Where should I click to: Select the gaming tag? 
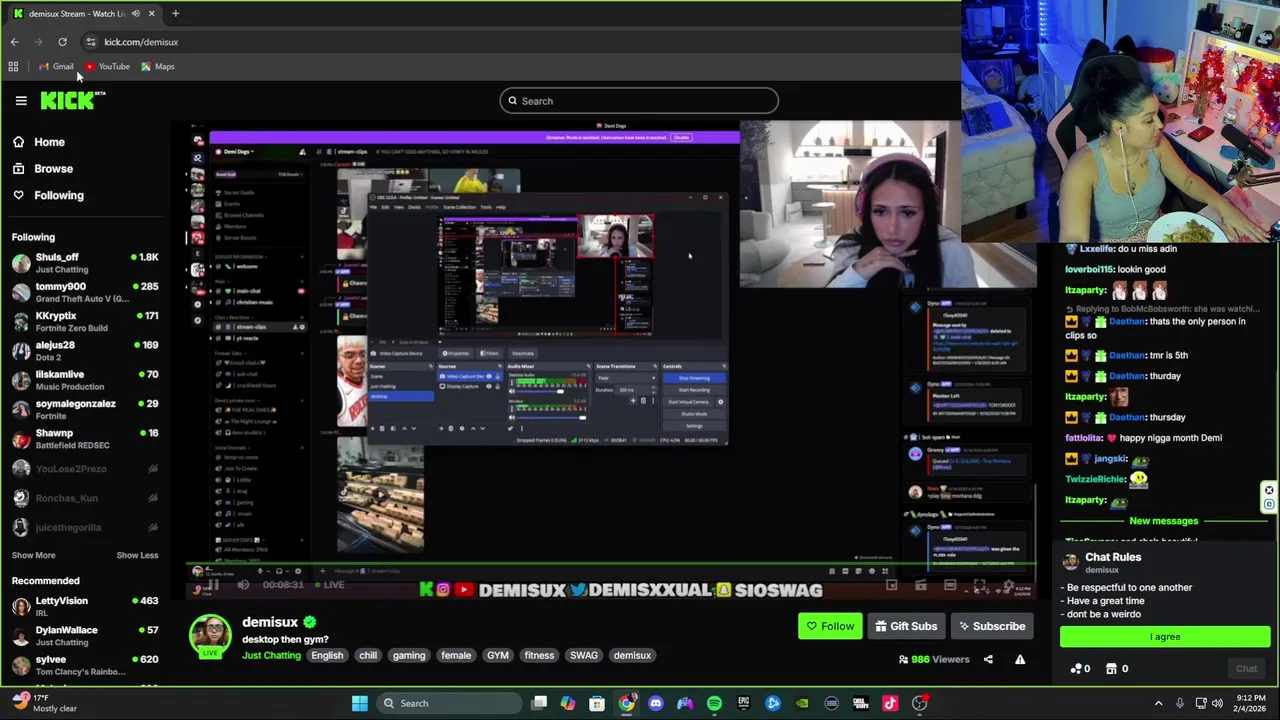click(x=409, y=656)
